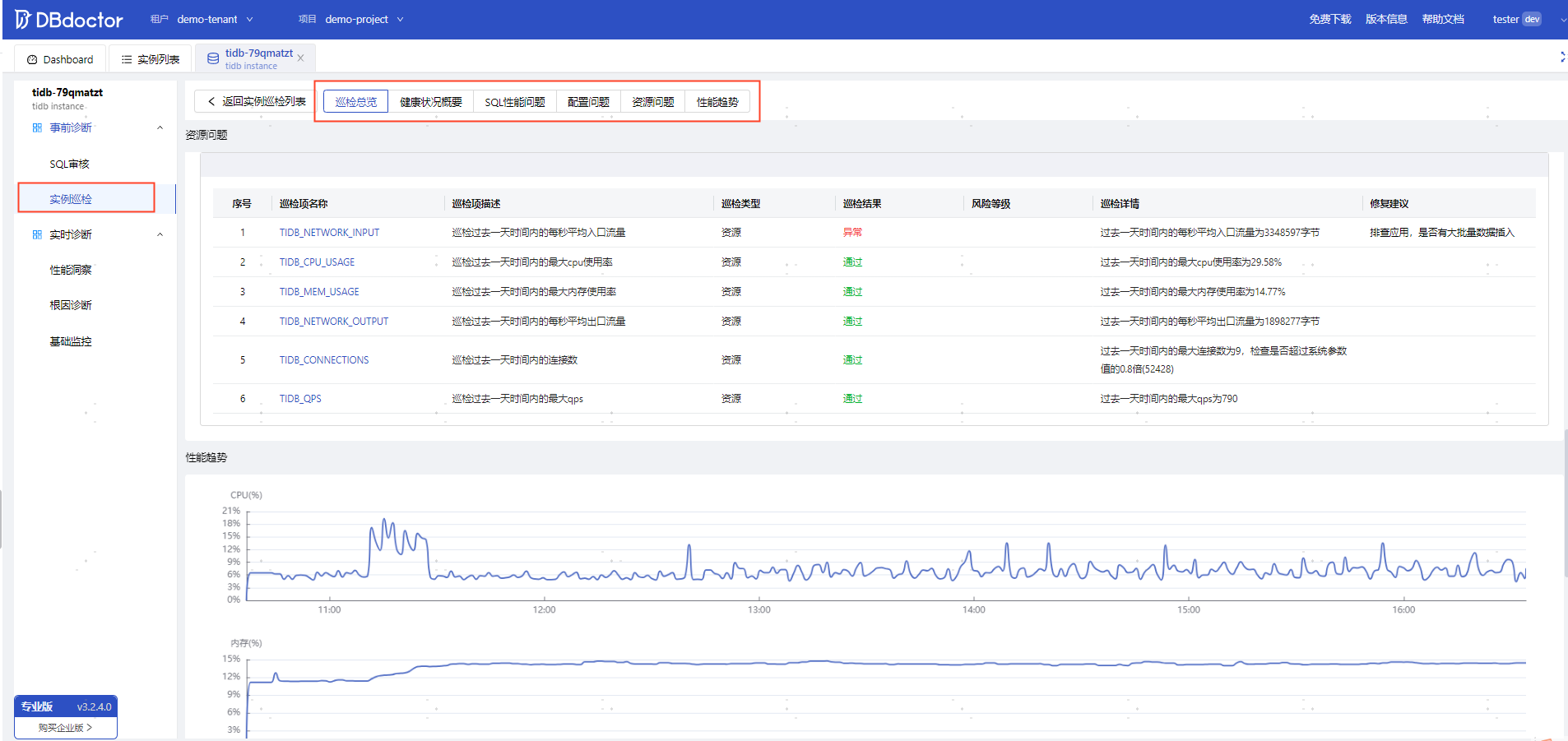Image resolution: width=1568 pixels, height=741 pixels.
Task: Collapse the 实时诊断 section chevron
Action: 160,234
